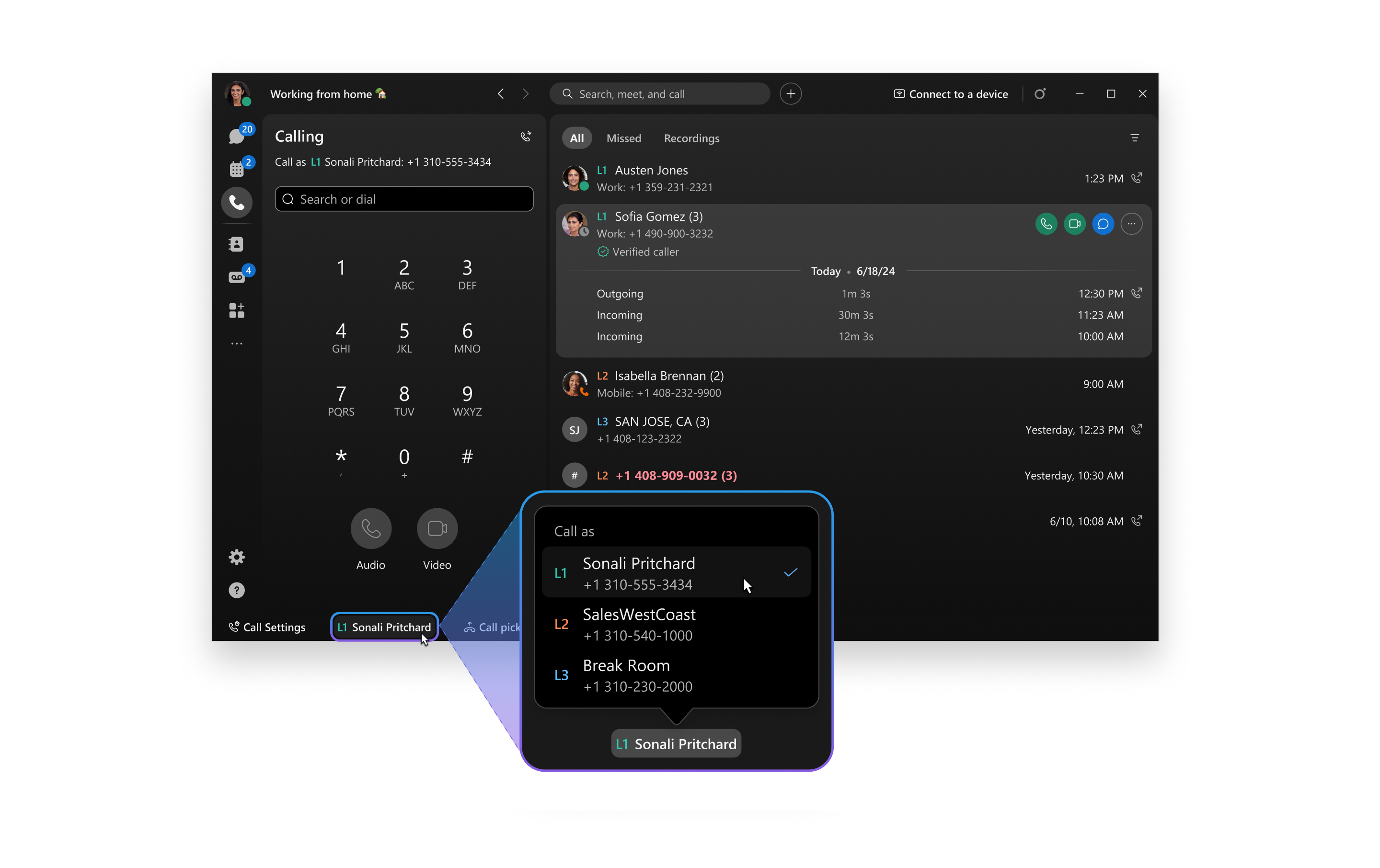The image size is (1380, 868).
Task: Switch to the Recordings tab
Action: (690, 138)
